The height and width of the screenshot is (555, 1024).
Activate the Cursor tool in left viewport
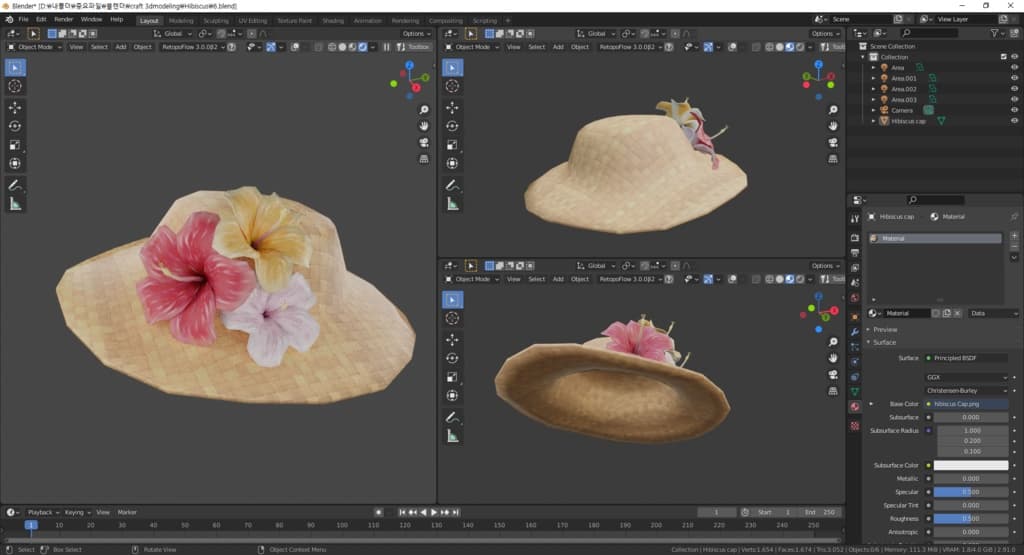[x=15, y=86]
